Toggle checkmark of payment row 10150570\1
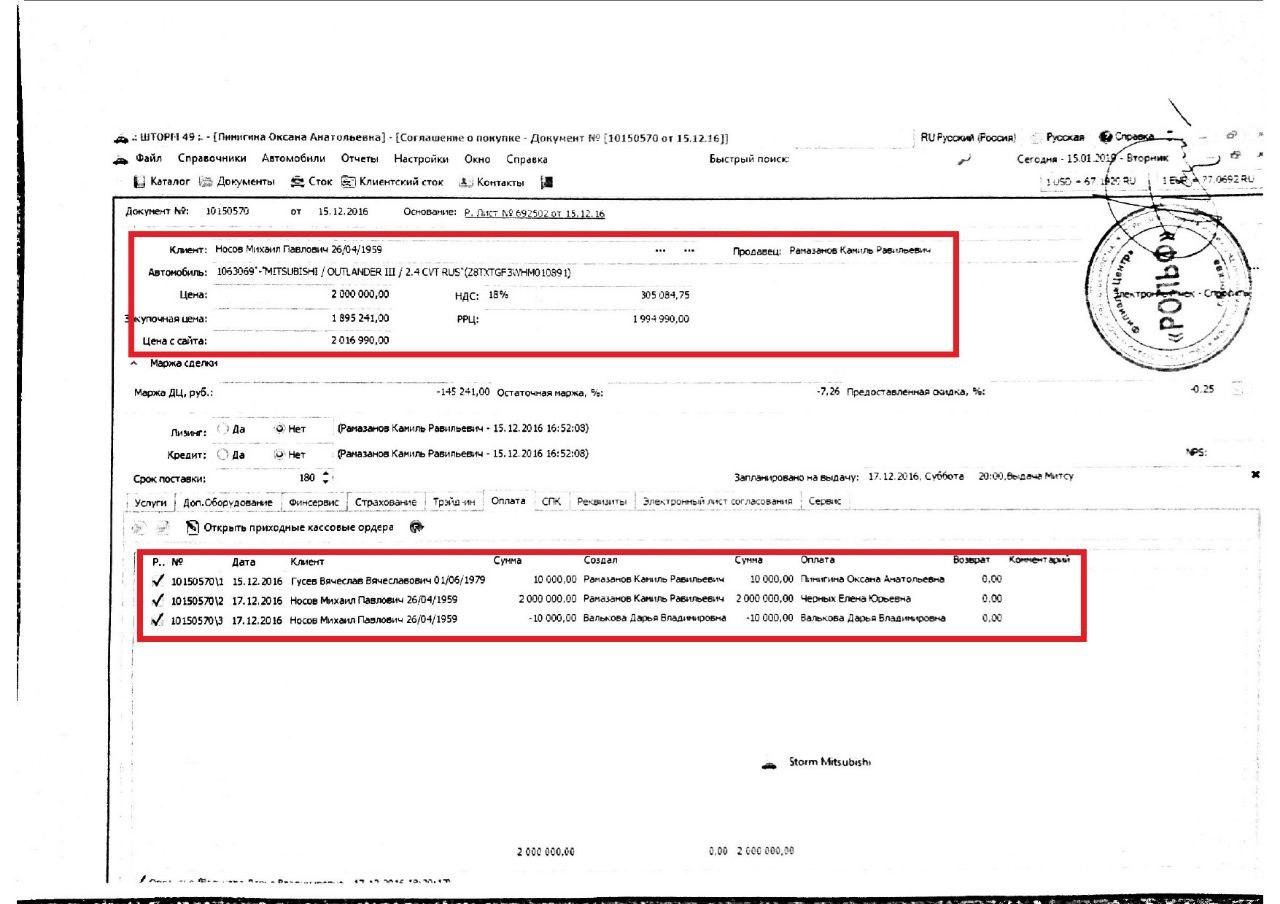The height and width of the screenshot is (904, 1280). (158, 580)
